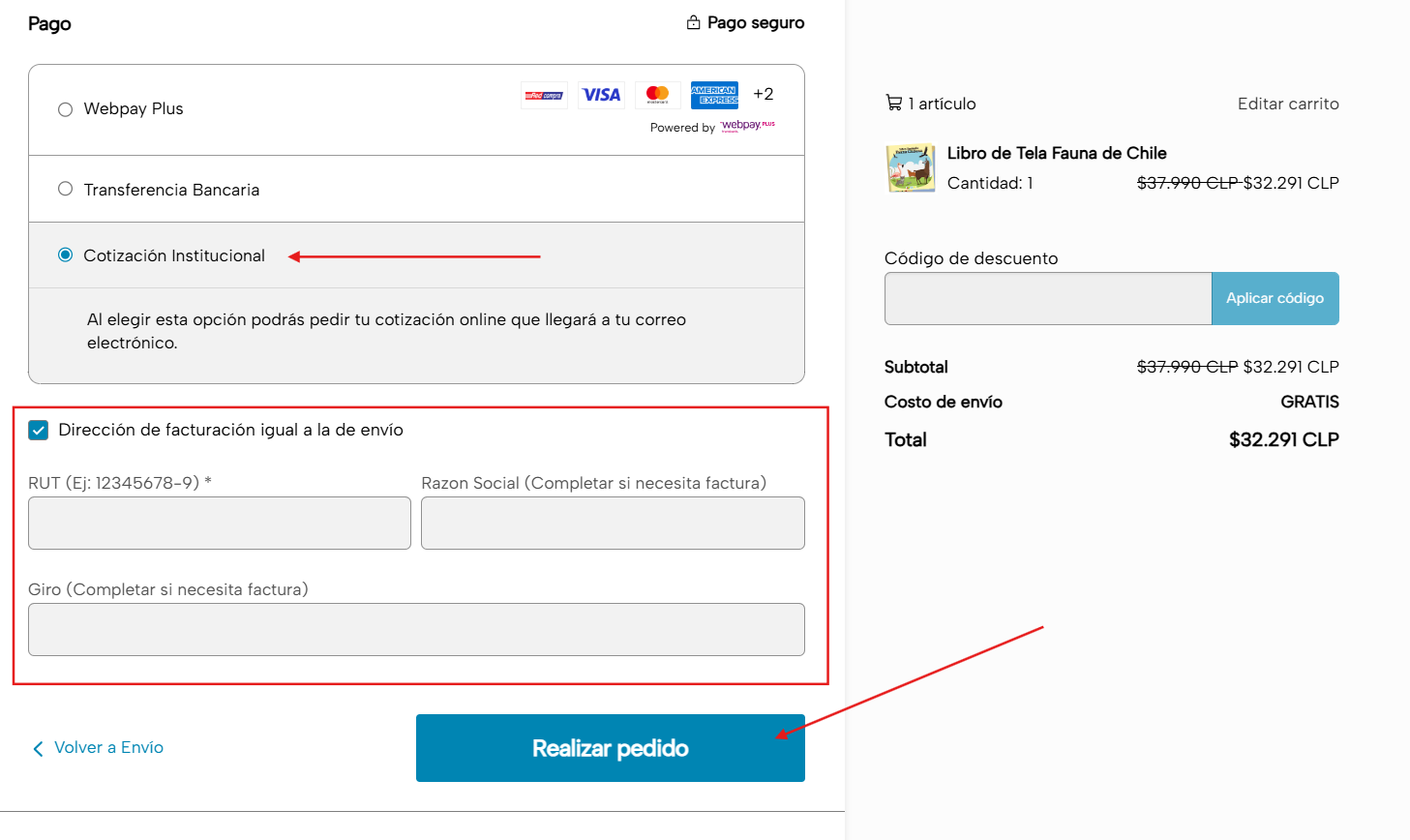Click into the Razon Social field

pyautogui.click(x=613, y=523)
